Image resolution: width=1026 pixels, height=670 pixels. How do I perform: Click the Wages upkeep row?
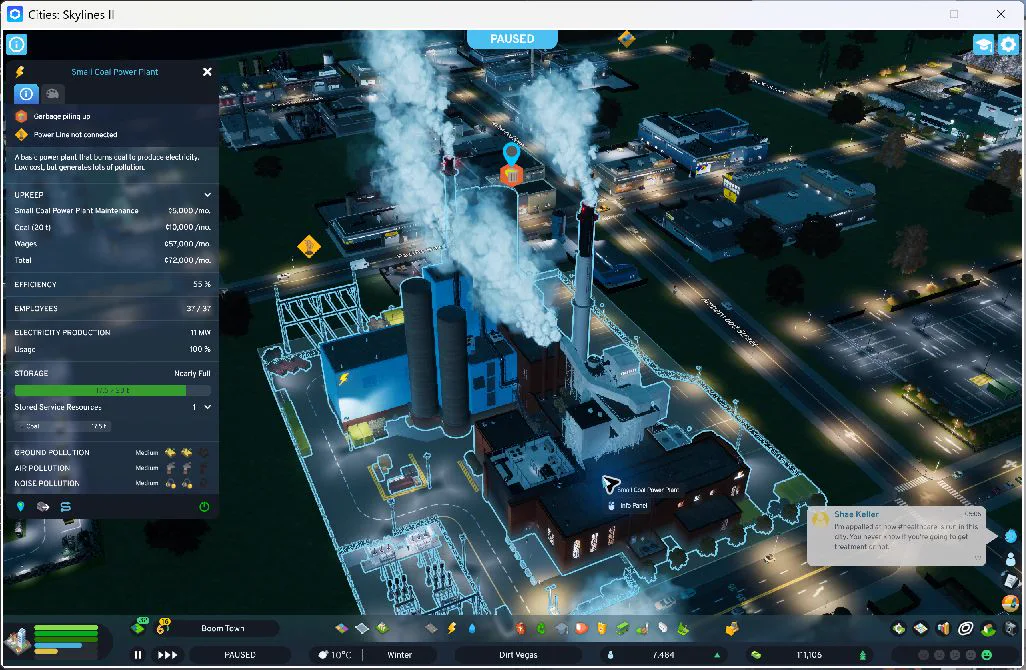pos(113,244)
